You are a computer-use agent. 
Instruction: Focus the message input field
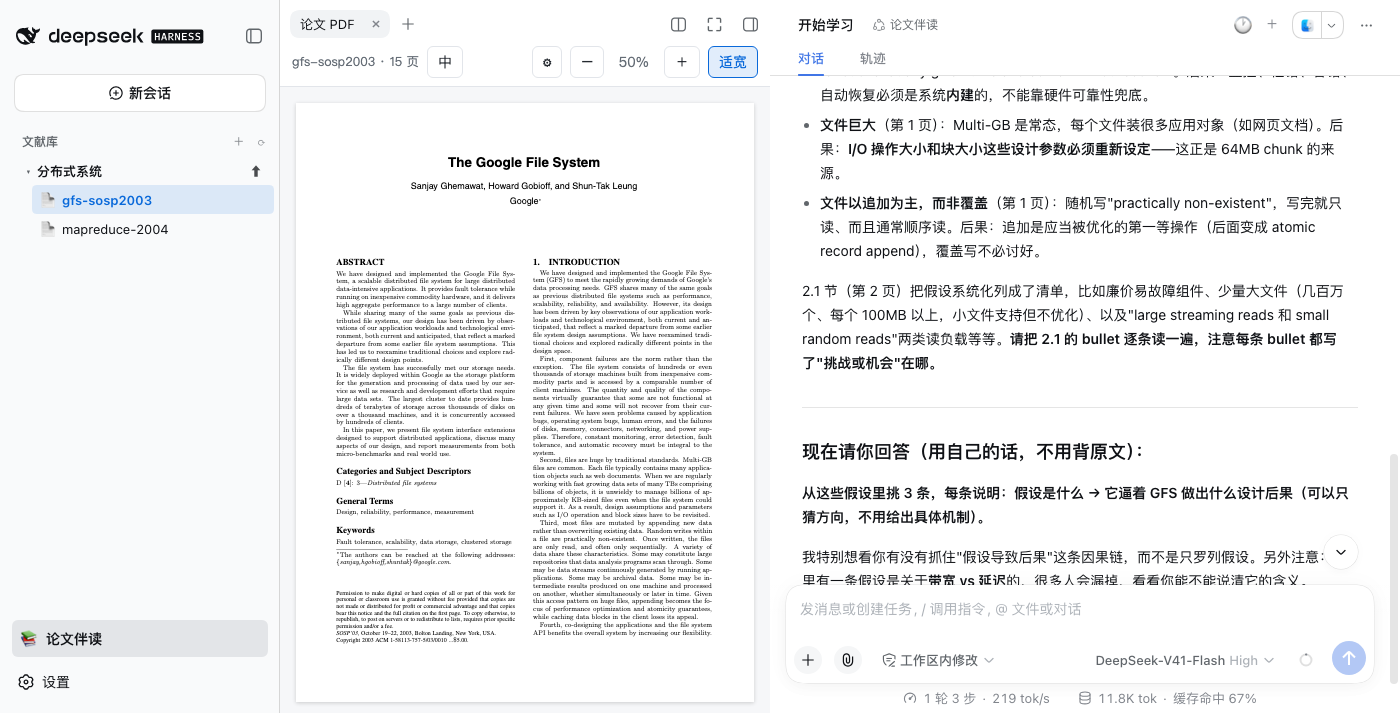point(1080,609)
